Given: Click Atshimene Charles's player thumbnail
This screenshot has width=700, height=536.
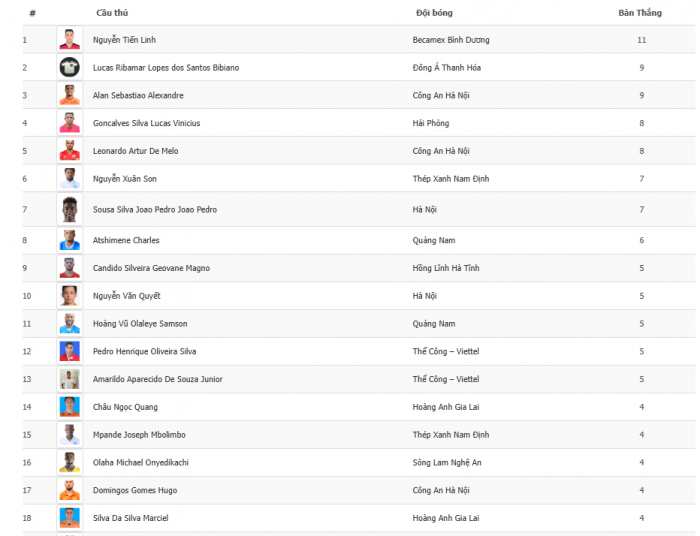Looking at the screenshot, I should [x=70, y=240].
